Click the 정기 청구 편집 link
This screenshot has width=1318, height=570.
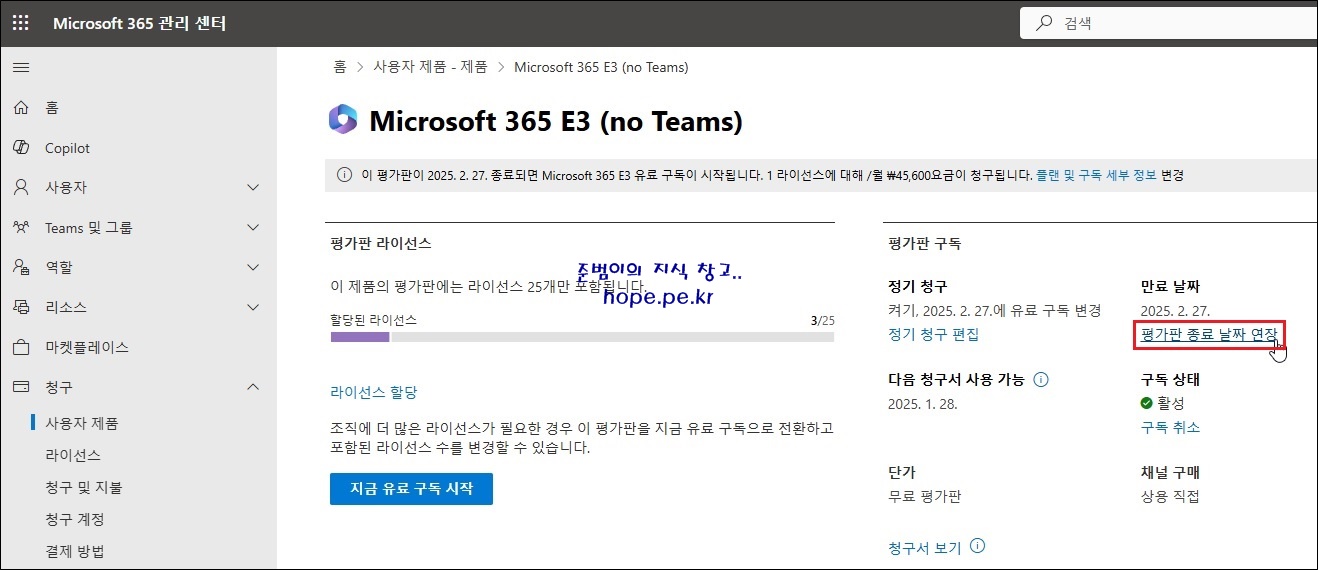click(934, 334)
